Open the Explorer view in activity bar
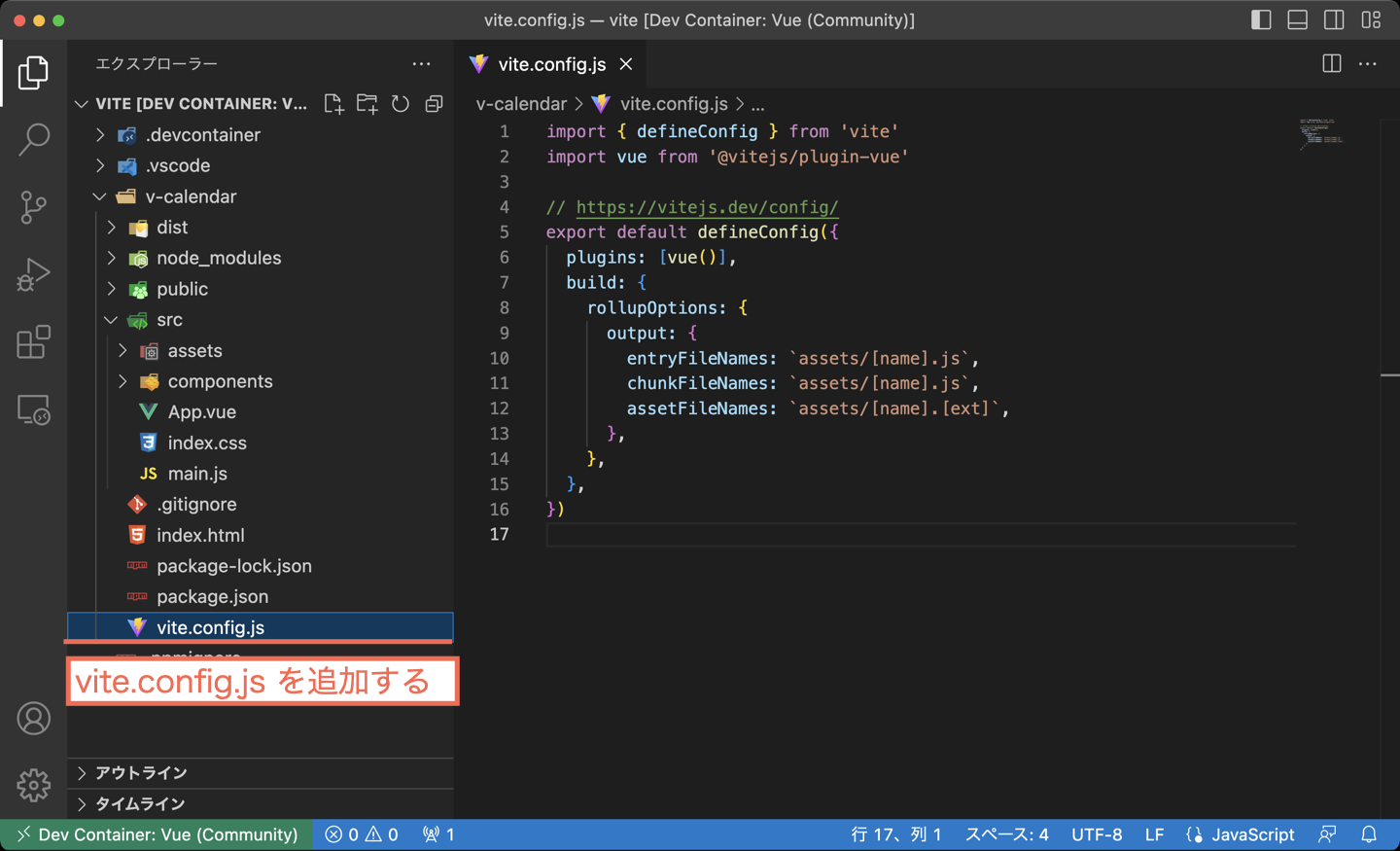The image size is (1400, 851). coord(33,73)
